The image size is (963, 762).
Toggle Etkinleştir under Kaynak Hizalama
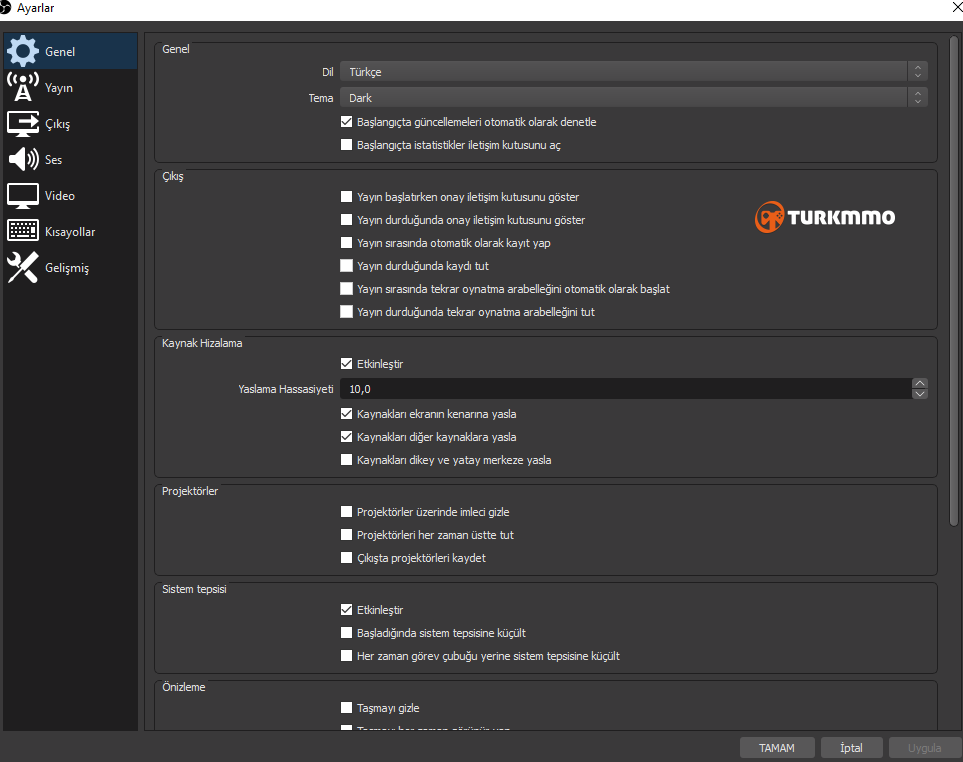346,364
